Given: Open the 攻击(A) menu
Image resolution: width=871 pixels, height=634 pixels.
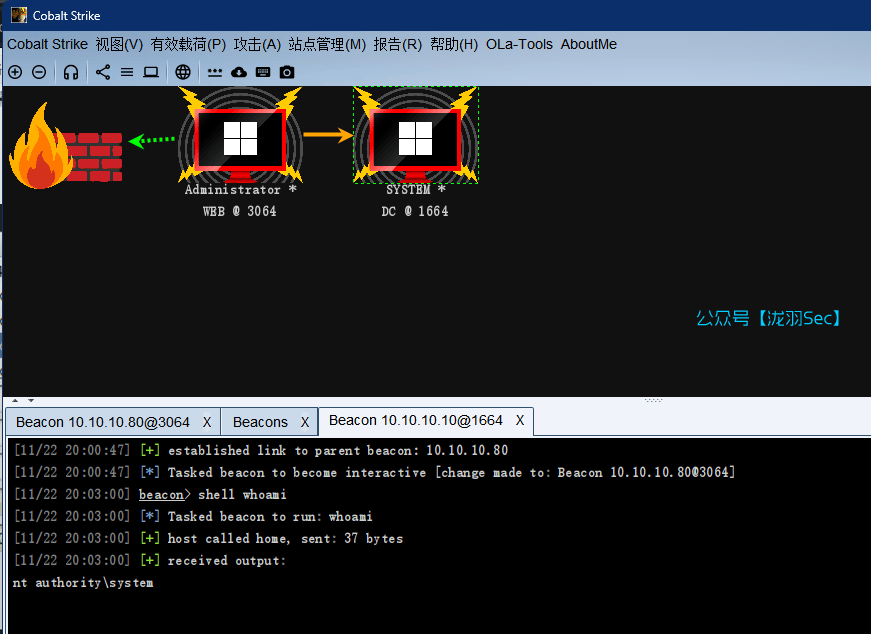Looking at the screenshot, I should 257,44.
